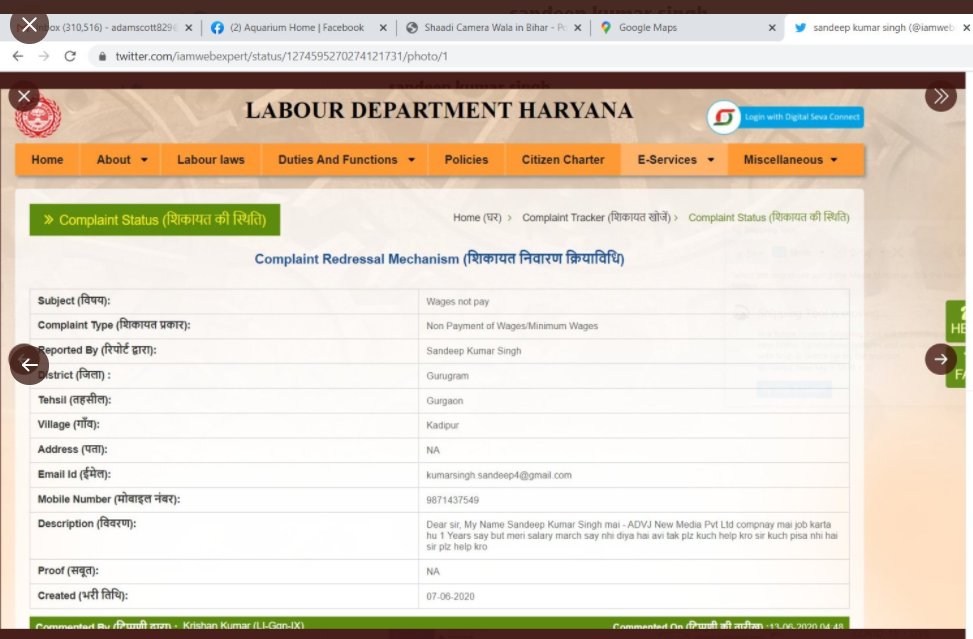This screenshot has height=639, width=973.
Task: Select the 'Gurugram' district value
Action: point(447,375)
